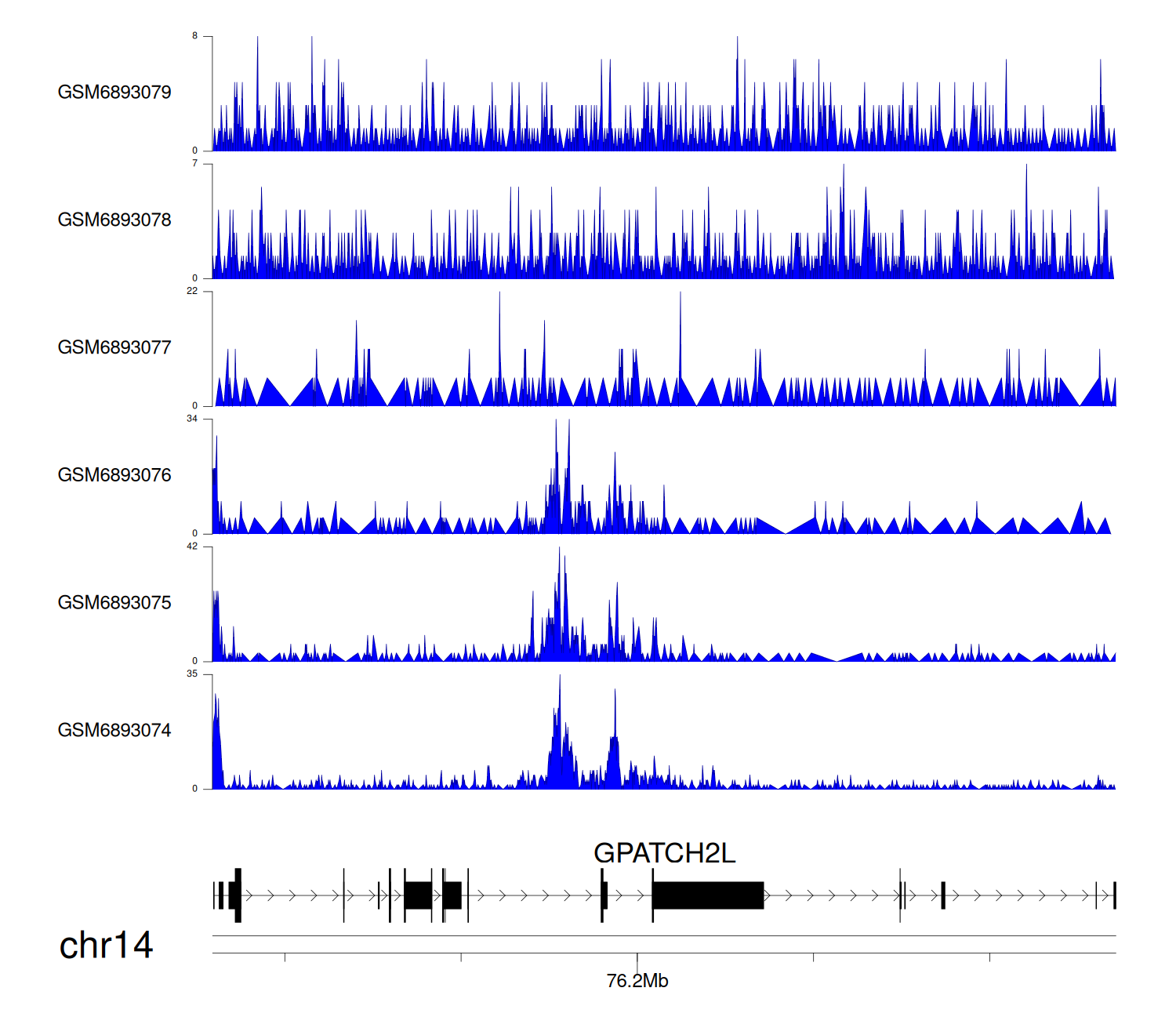Select the GSM6893074 track name
The image size is (1176, 1035).
[114, 731]
